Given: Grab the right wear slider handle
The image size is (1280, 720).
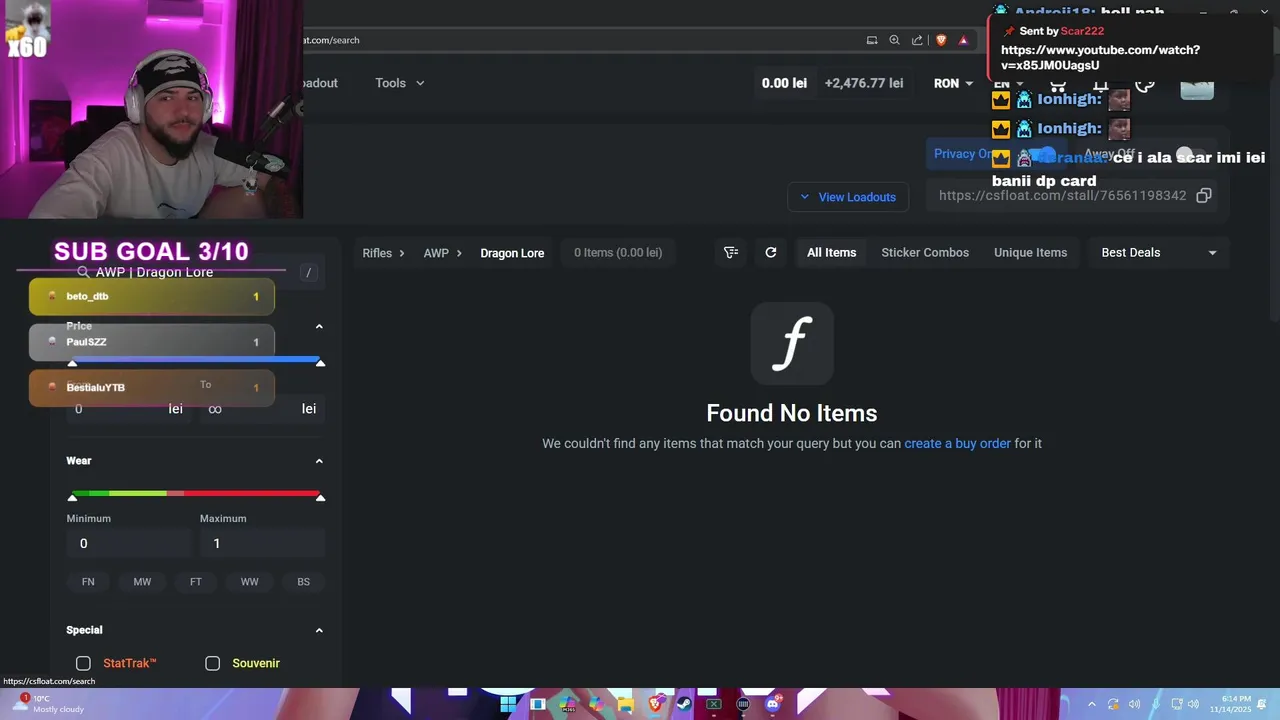Looking at the screenshot, I should coord(320,497).
